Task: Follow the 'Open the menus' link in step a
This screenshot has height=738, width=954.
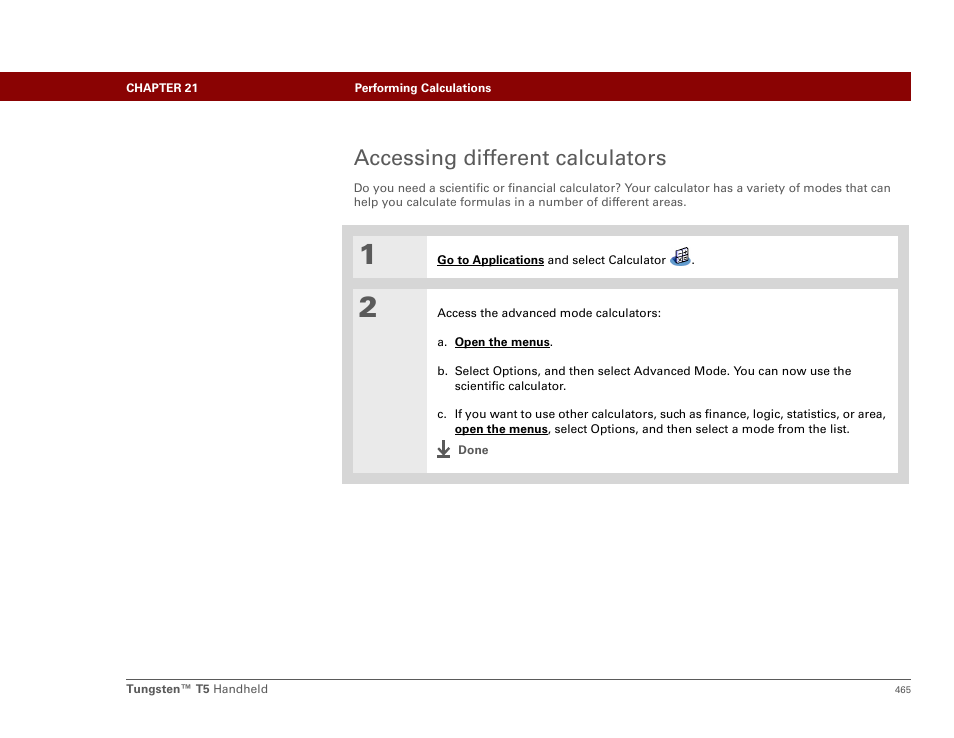Action: click(x=502, y=342)
